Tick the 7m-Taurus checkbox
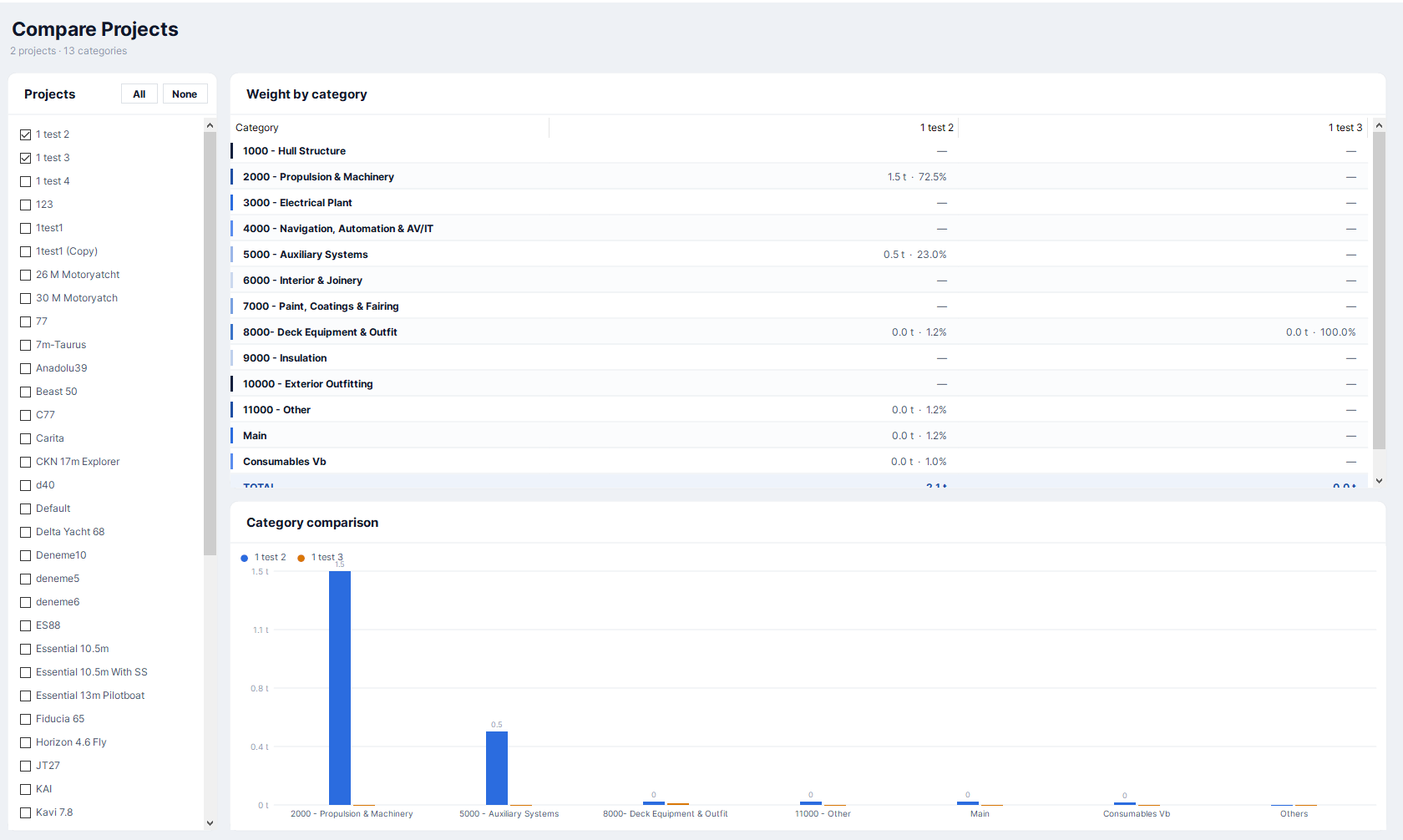Viewport: 1403px width, 840px height. (x=26, y=345)
